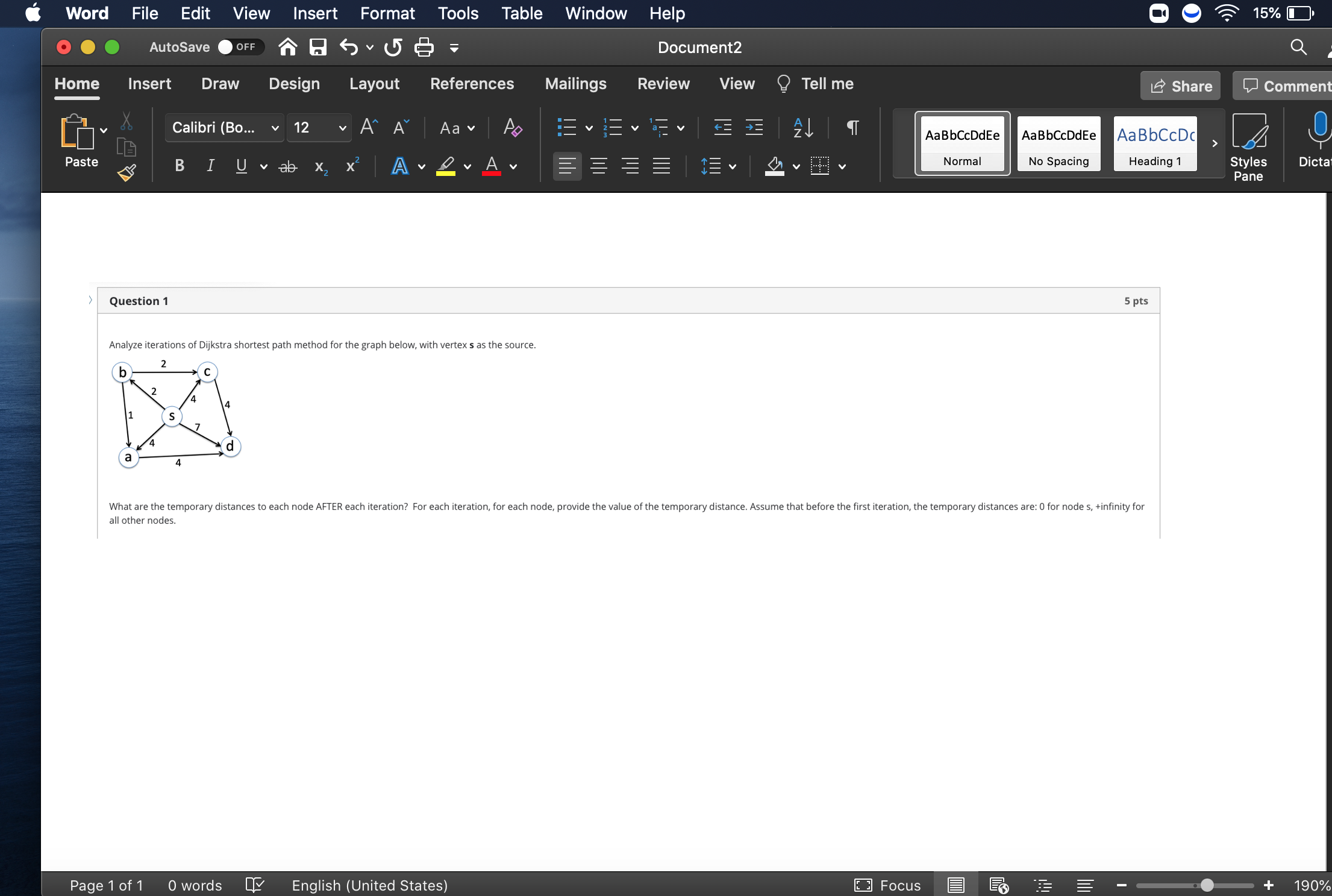Viewport: 1332px width, 896px height.
Task: Click the Format Painter icon
Action: click(126, 173)
